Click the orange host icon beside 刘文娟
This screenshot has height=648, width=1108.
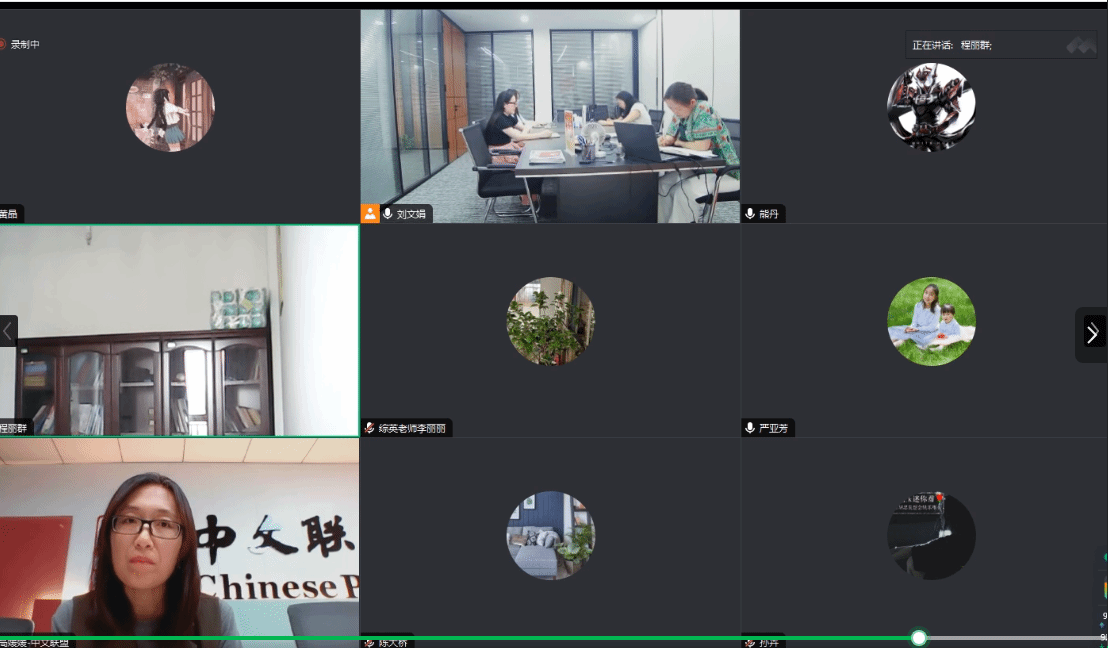click(370, 214)
